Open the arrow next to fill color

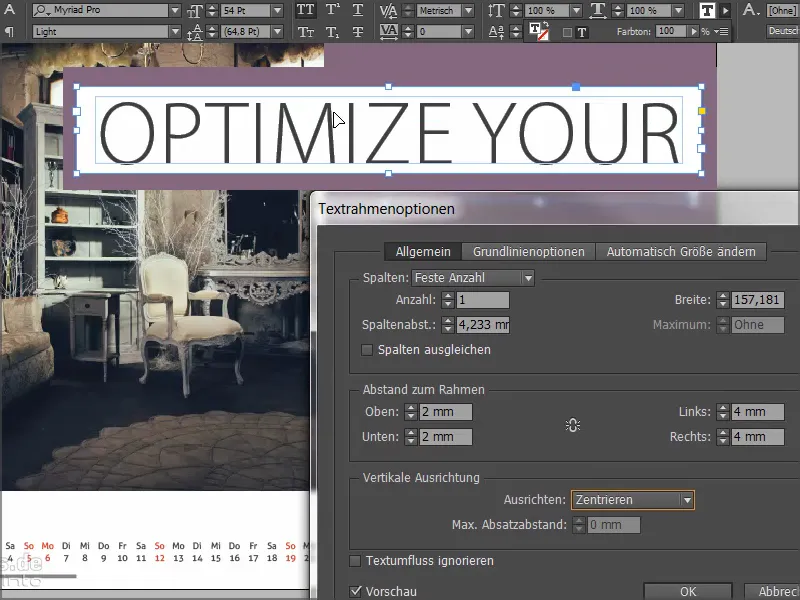coord(725,10)
